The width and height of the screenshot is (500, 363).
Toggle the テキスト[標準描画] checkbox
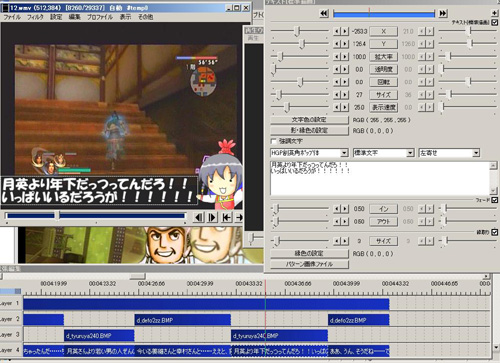[x=495, y=22]
